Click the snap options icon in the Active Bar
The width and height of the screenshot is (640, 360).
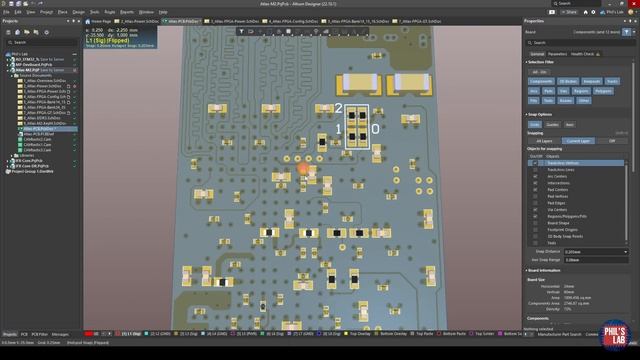click(251, 31)
